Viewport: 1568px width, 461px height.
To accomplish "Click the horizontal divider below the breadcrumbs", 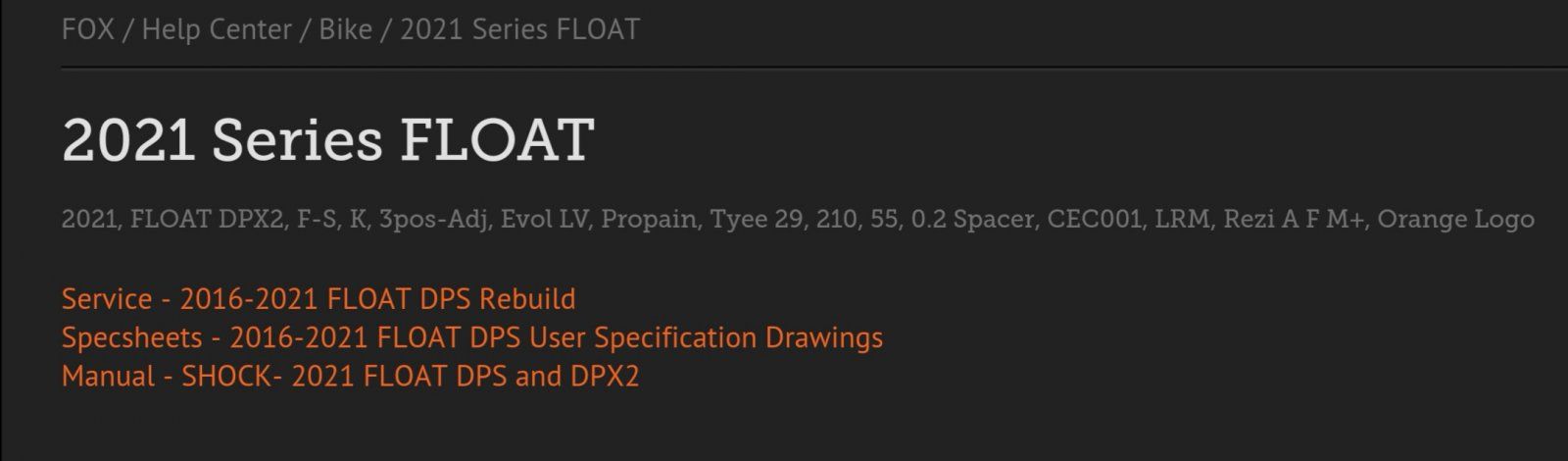I will 814,68.
